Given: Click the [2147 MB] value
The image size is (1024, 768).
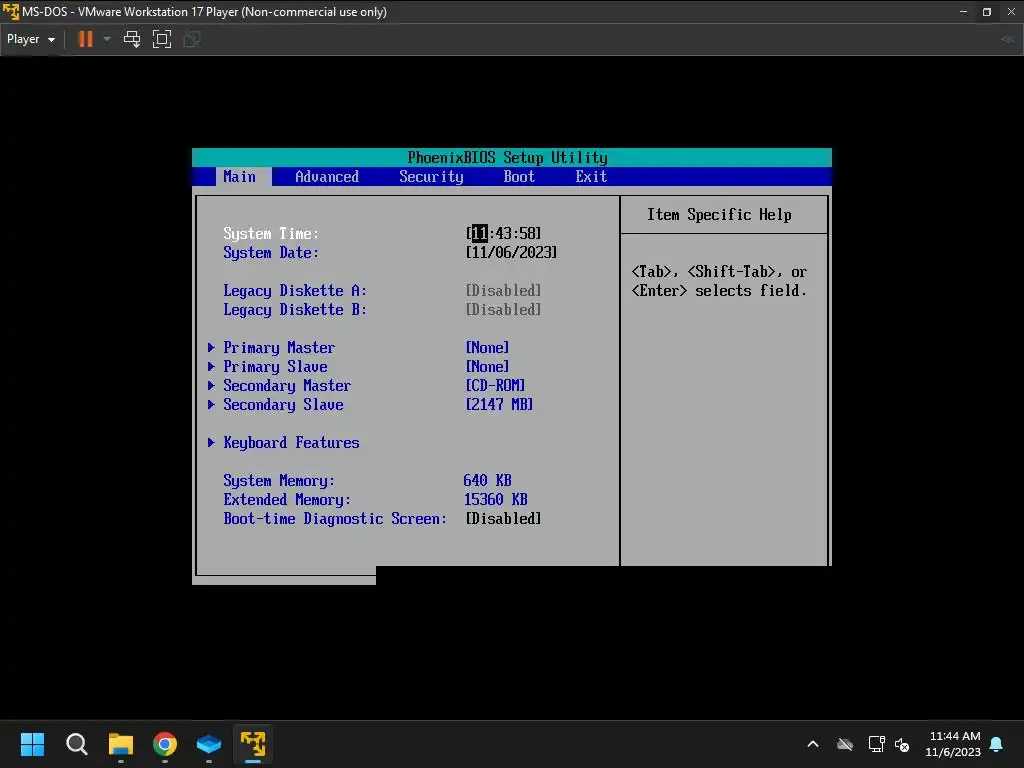Looking at the screenshot, I should point(499,404).
